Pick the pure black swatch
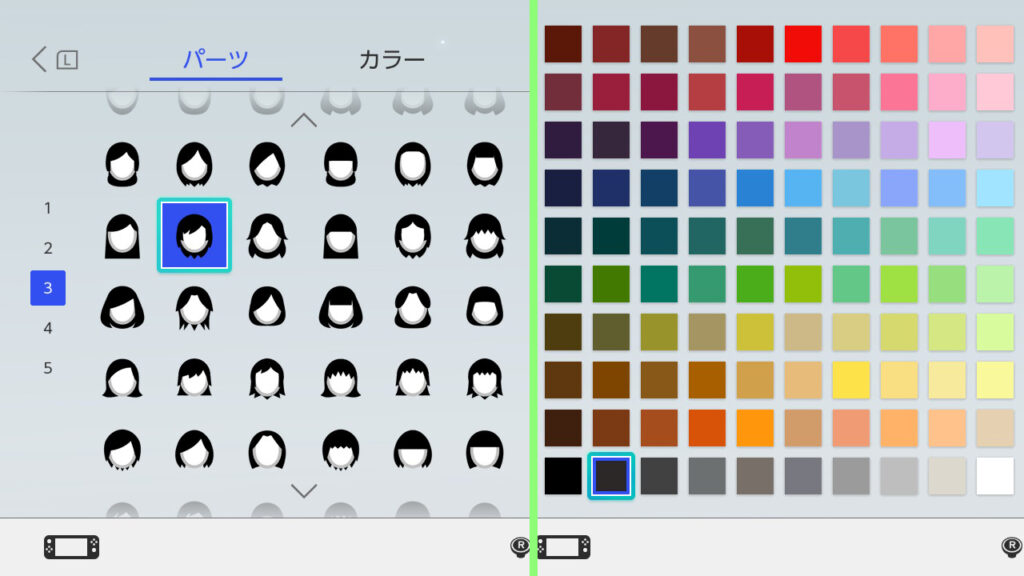 click(x=563, y=476)
